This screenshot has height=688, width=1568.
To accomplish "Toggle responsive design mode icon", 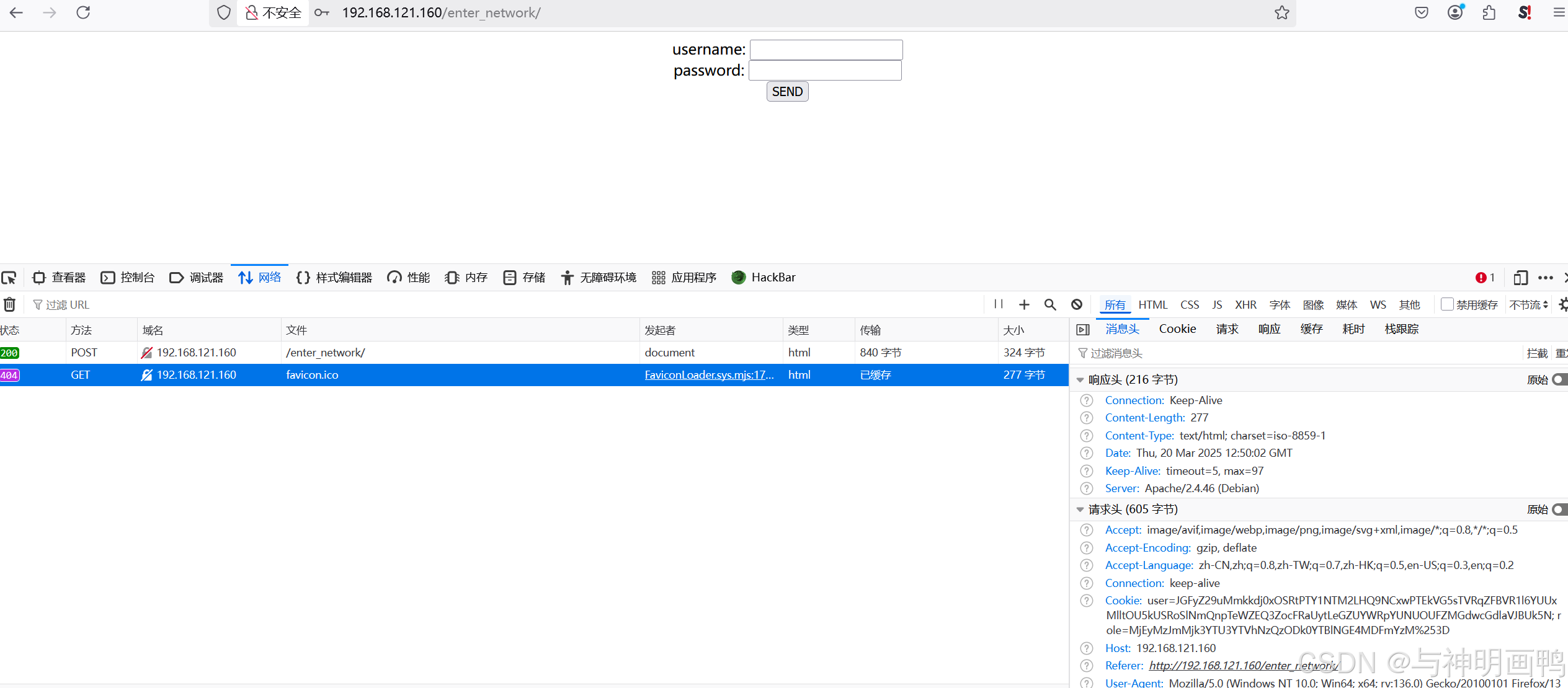I will coord(1520,278).
